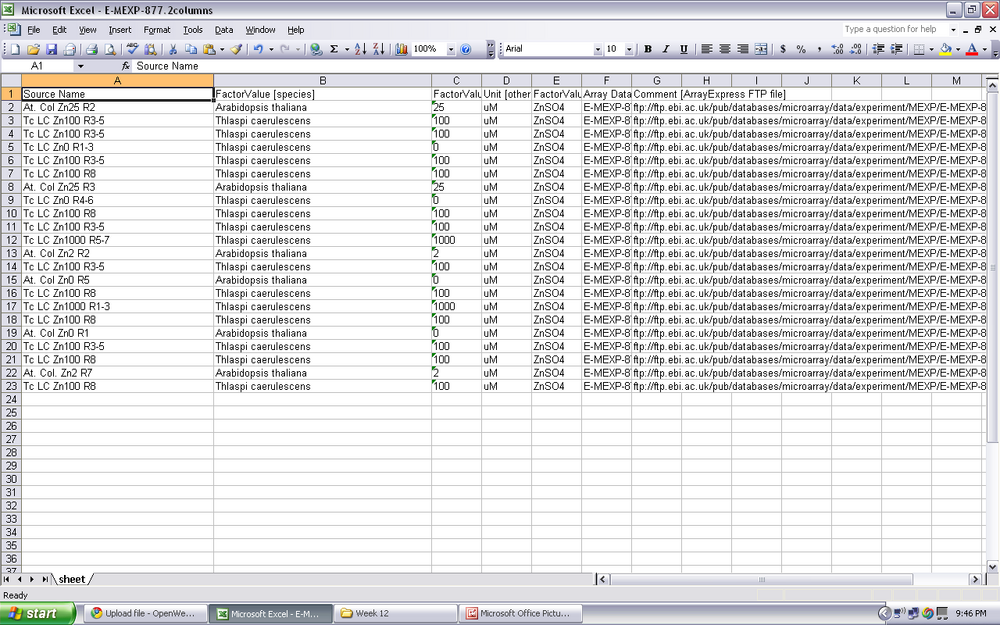This screenshot has height=625, width=1000.
Task: Click the yellow Fill Color bucket
Action: pyautogui.click(x=945, y=49)
